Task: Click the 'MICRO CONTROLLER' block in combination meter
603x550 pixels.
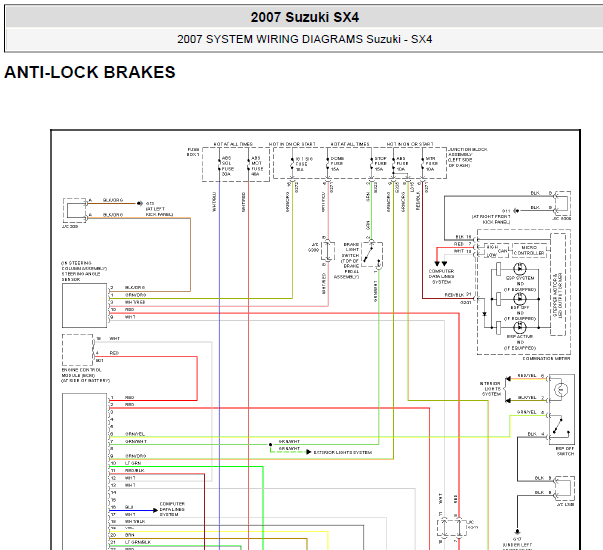Action: (529, 250)
